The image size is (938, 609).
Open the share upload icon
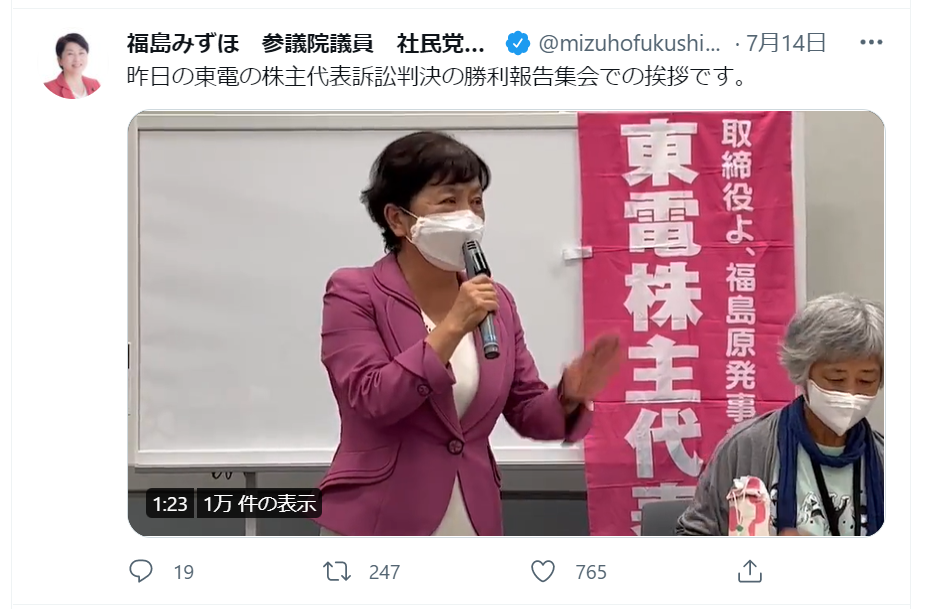click(x=750, y=571)
